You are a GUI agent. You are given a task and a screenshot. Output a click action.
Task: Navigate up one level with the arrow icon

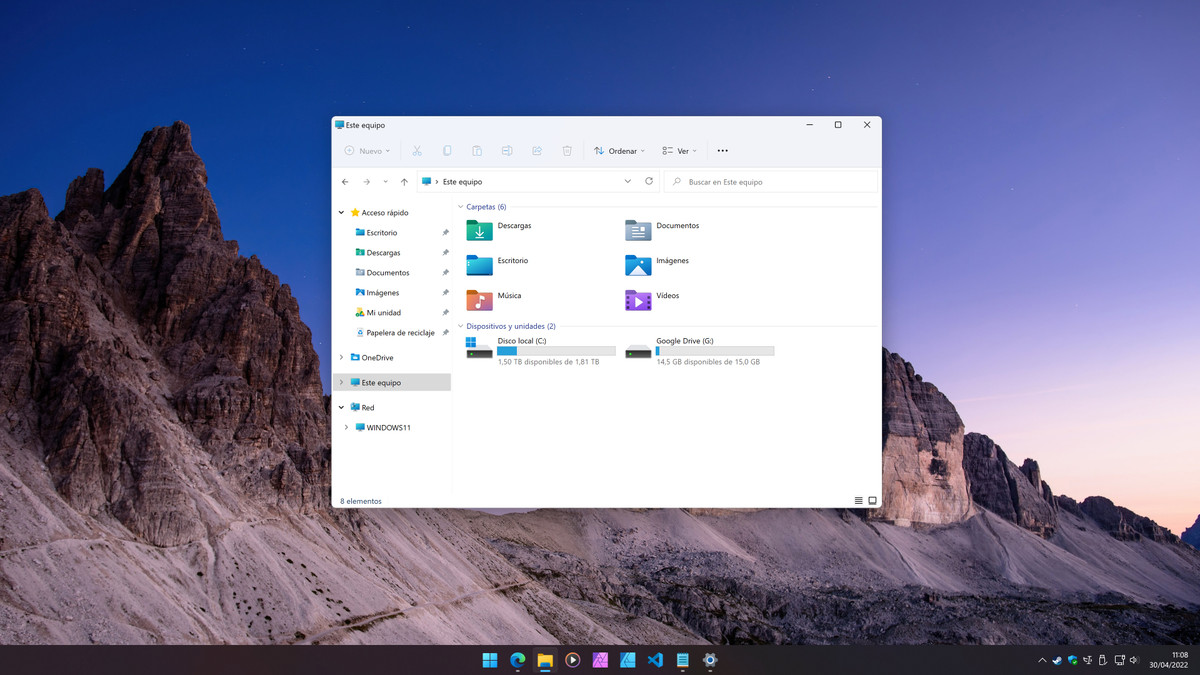(x=404, y=181)
